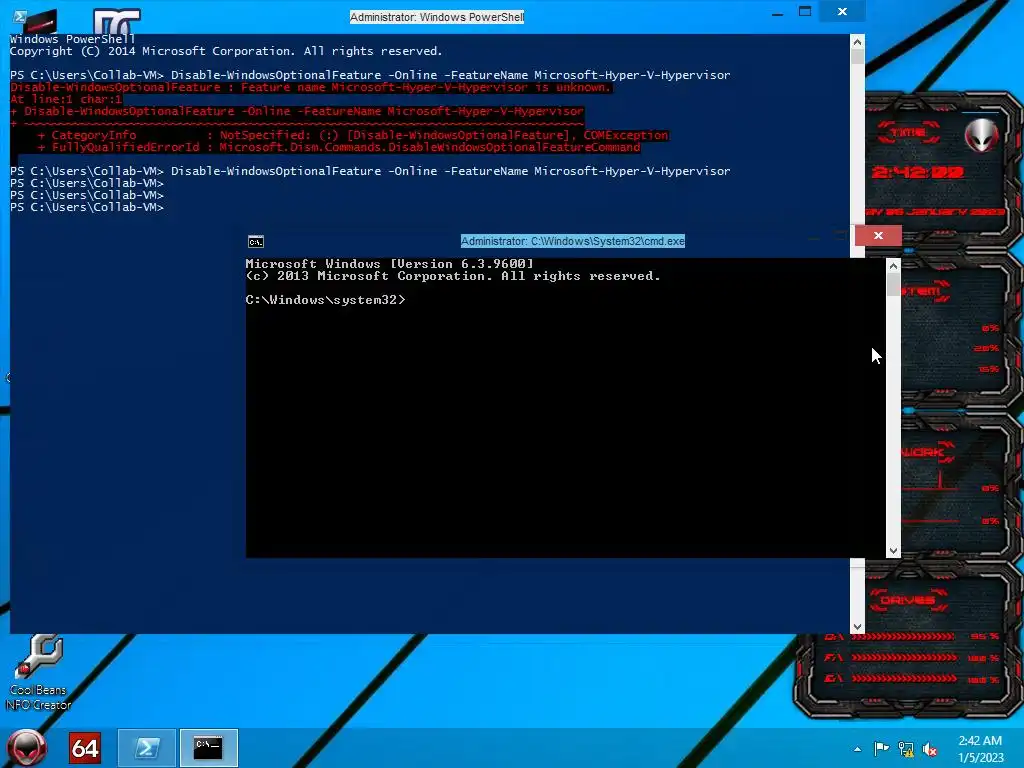Click the last PS C:\Users\Collab-VM> prompt
This screenshot has height=768, width=1024.
point(87,207)
